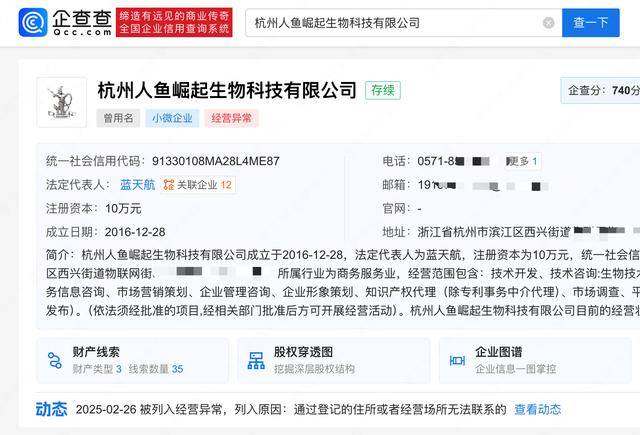This screenshot has width=640, height=435.
Task: Click the 动态 section label
Action: pyautogui.click(x=51, y=409)
